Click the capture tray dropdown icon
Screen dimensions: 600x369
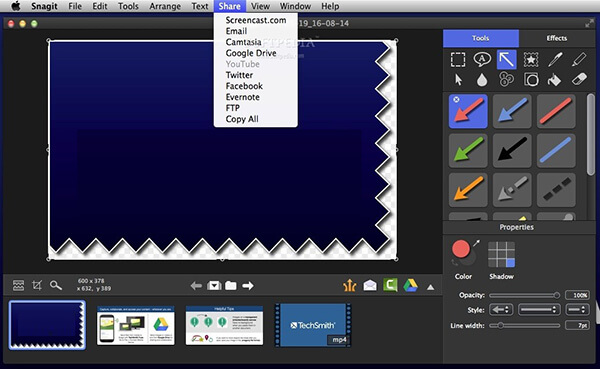tap(214, 286)
